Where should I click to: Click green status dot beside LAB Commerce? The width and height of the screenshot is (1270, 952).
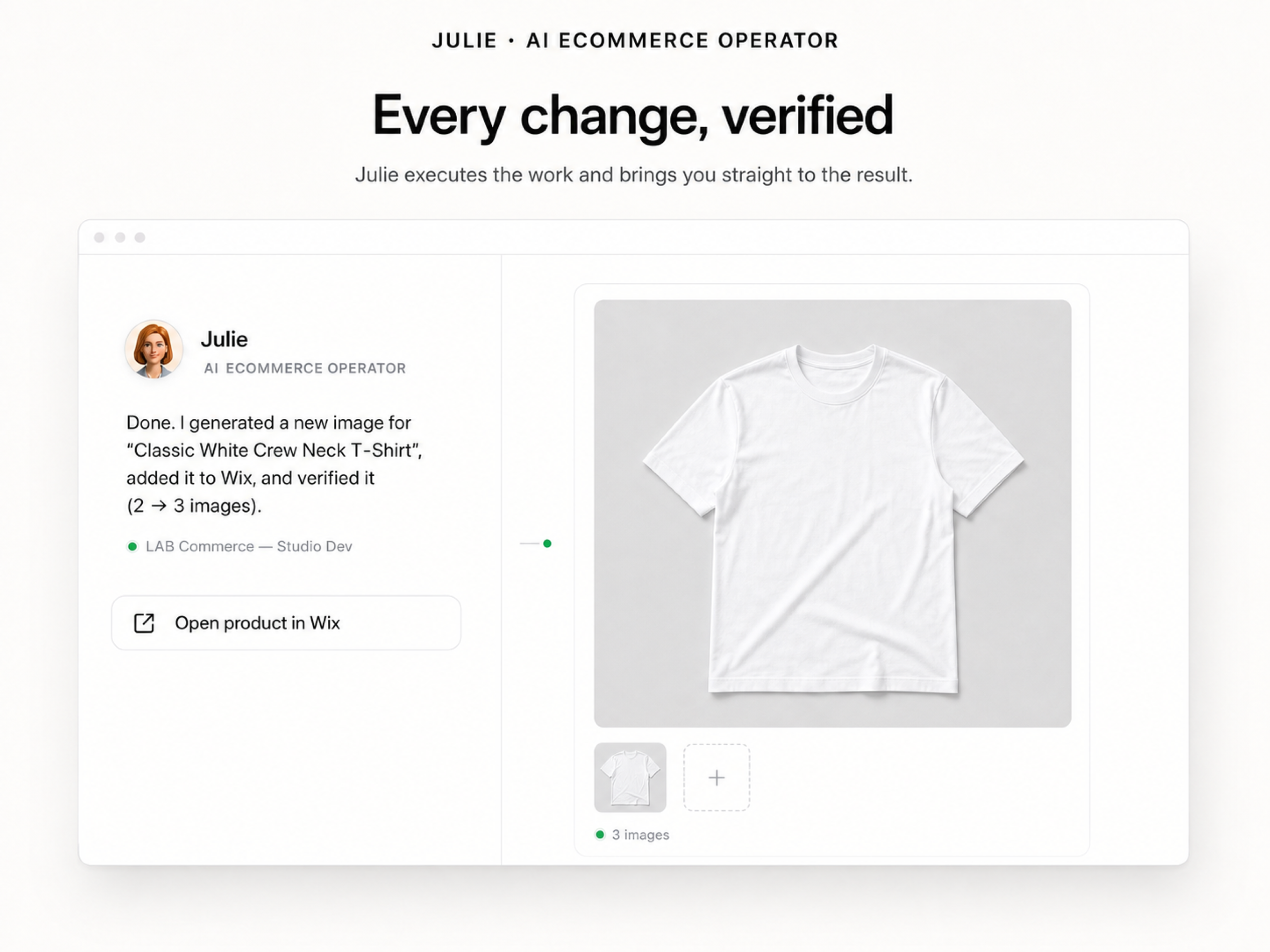click(x=132, y=546)
